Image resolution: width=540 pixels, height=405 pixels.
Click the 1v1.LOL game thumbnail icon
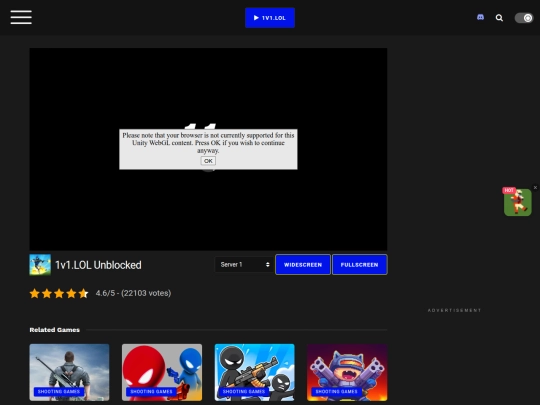40,264
